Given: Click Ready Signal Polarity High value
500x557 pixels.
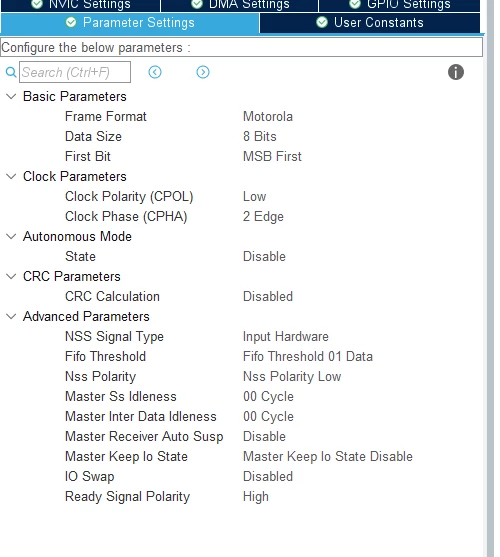Looking at the screenshot, I should [256, 496].
